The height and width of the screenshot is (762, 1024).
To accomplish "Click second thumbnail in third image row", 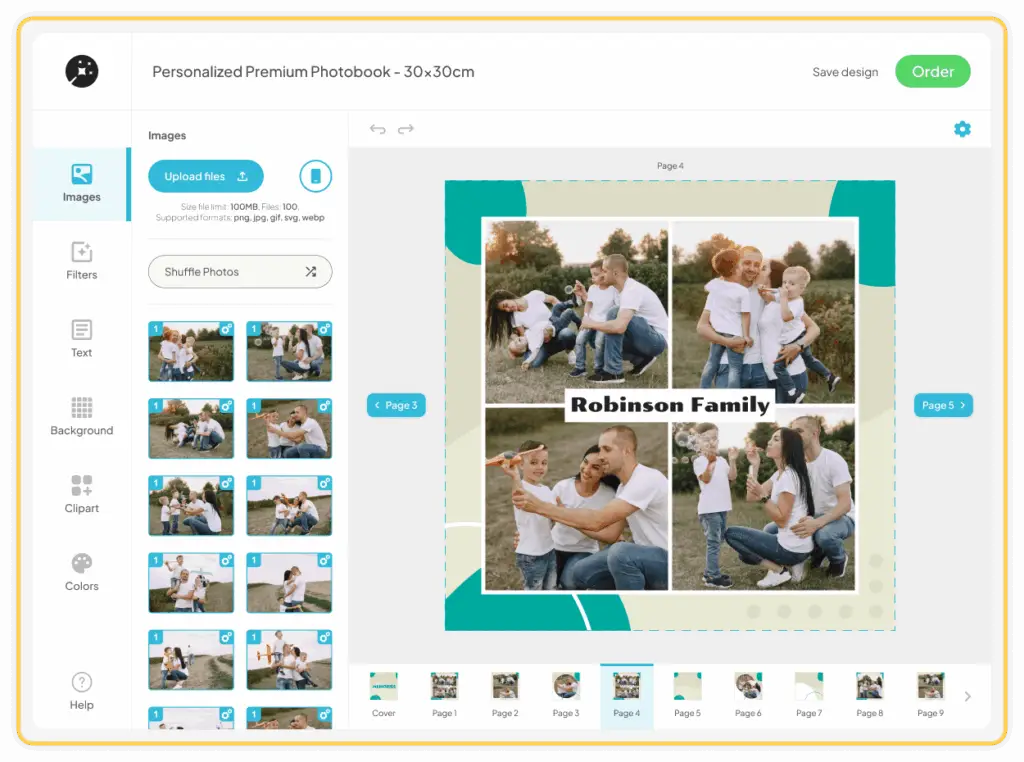I will (x=289, y=505).
